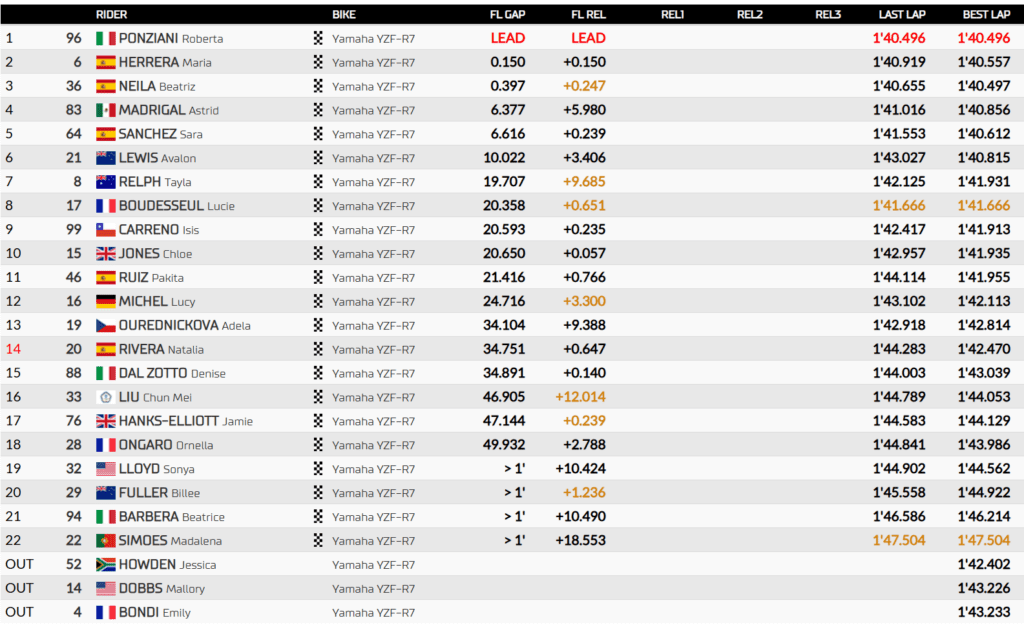
Task: Click the FL GAP column header
Action: [x=507, y=14]
